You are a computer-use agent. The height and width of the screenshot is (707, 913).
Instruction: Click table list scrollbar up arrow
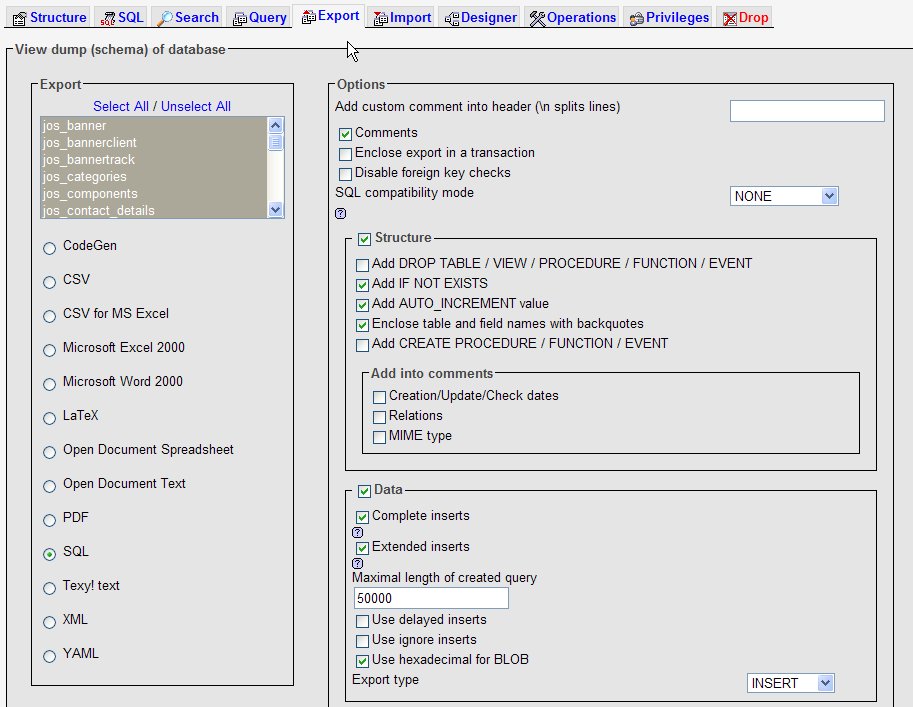(275, 125)
